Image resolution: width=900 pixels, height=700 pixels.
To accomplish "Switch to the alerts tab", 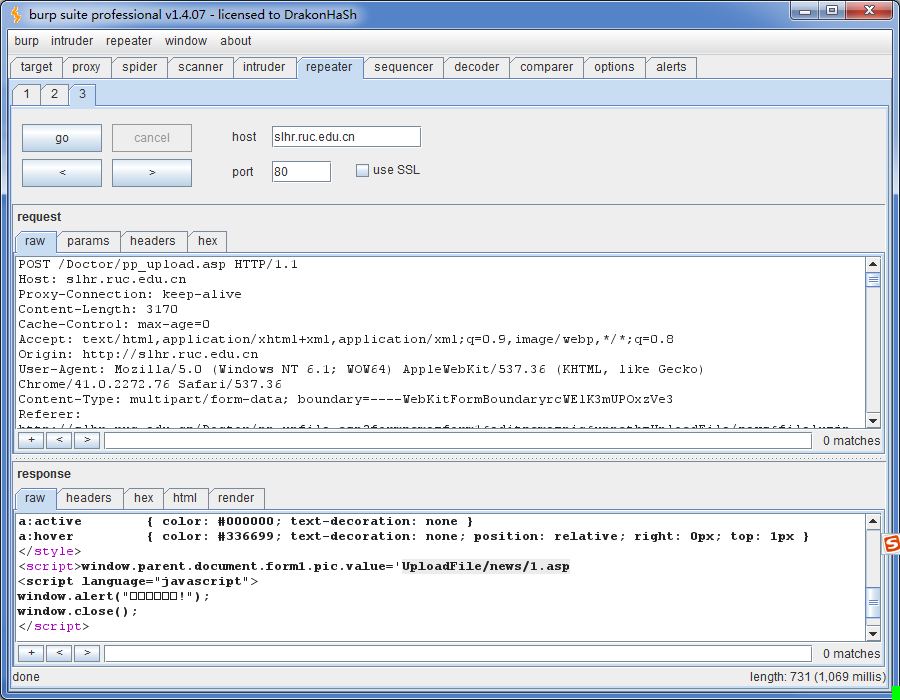I will pos(671,67).
